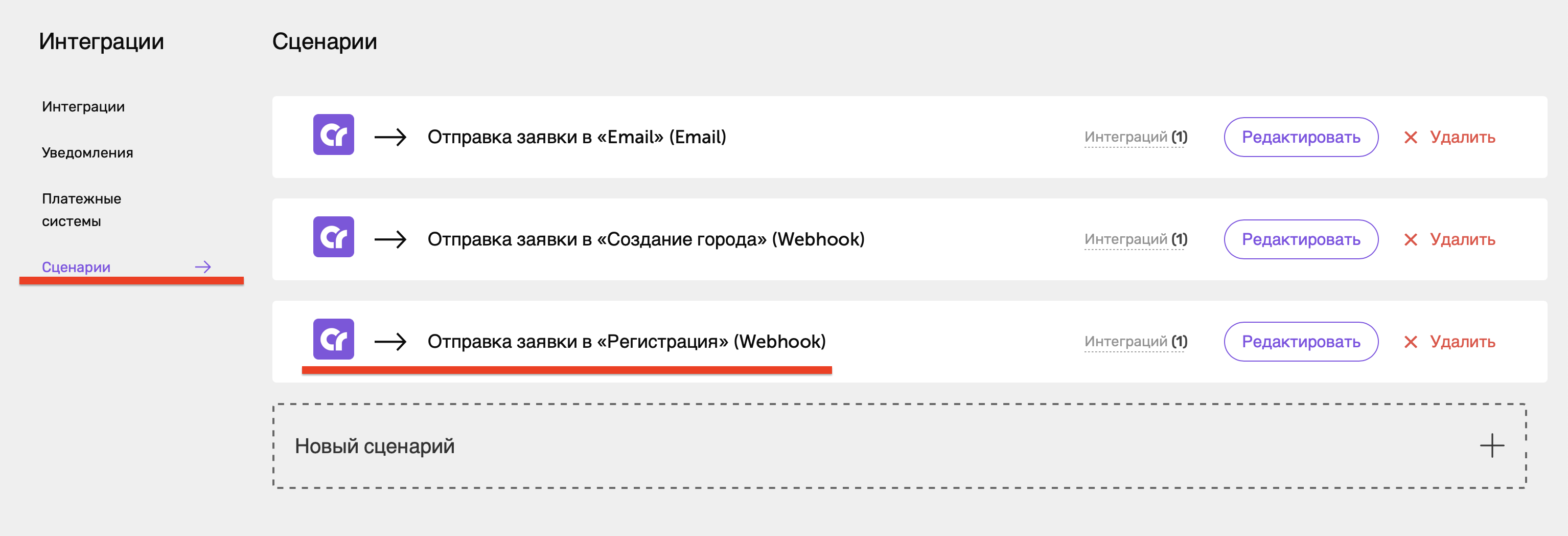Click the purple logo icon in «Регистрация» row
This screenshot has width=1568, height=536.
point(334,339)
